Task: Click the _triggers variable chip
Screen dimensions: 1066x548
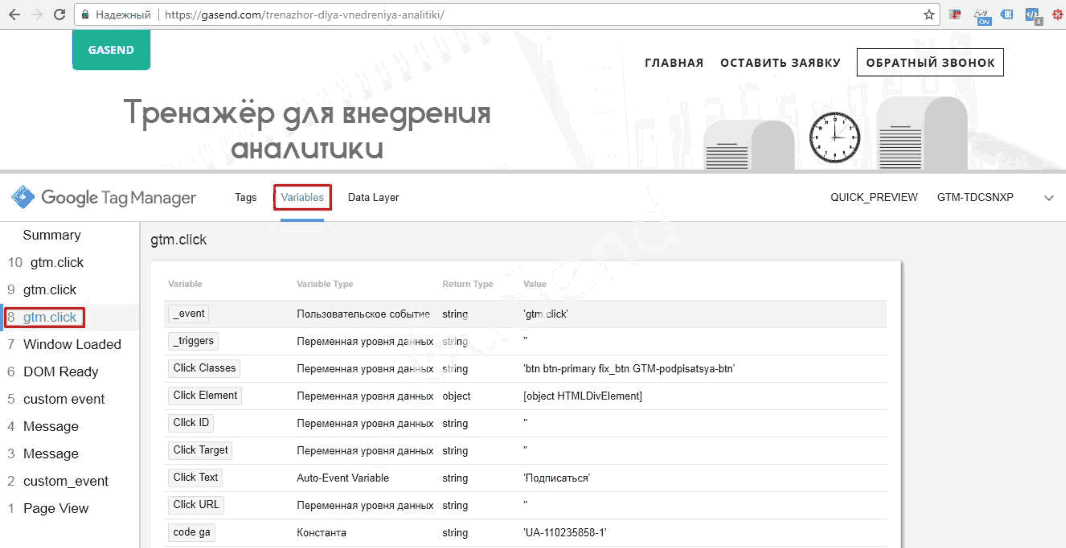Action: (x=193, y=341)
